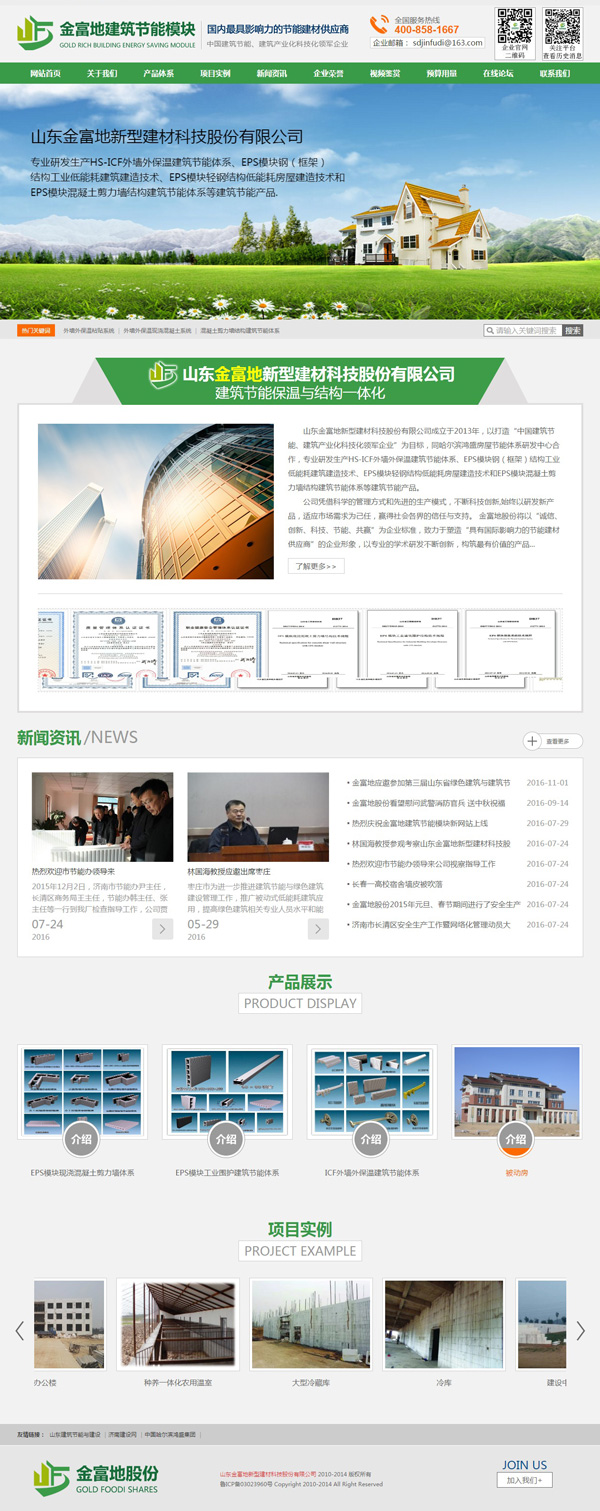600x1511 pixels.
Task: Open 产品体系 in the navigation bar
Action: click(158, 73)
